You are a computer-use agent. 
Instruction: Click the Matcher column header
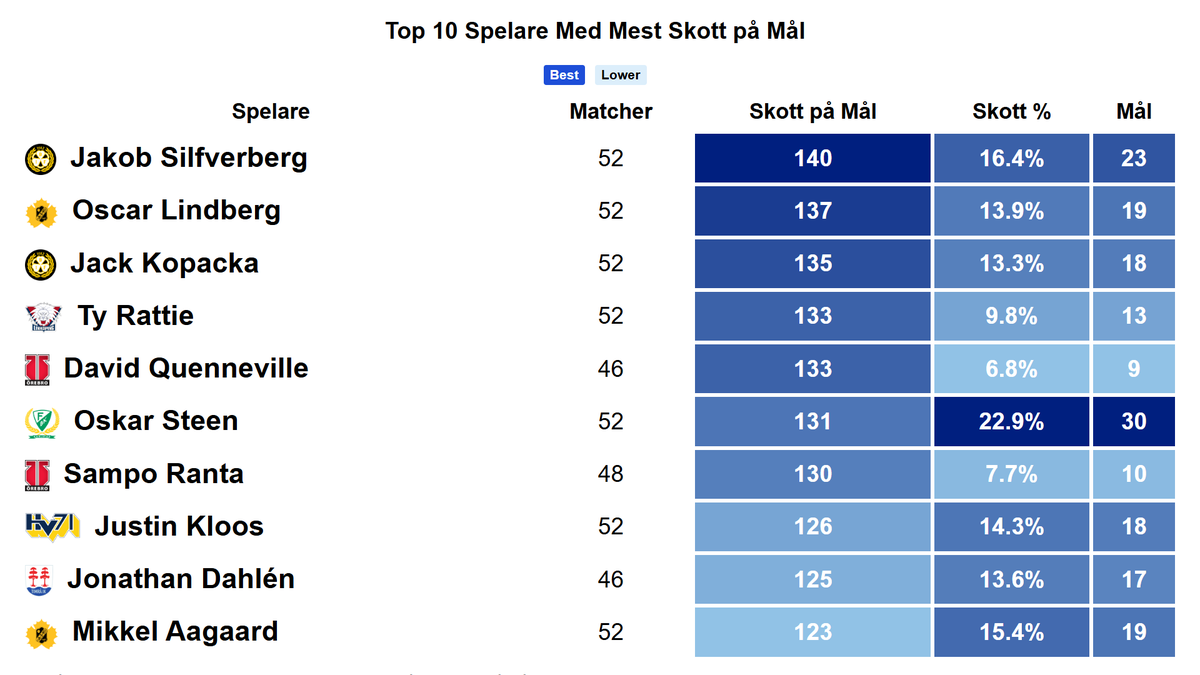click(x=611, y=112)
